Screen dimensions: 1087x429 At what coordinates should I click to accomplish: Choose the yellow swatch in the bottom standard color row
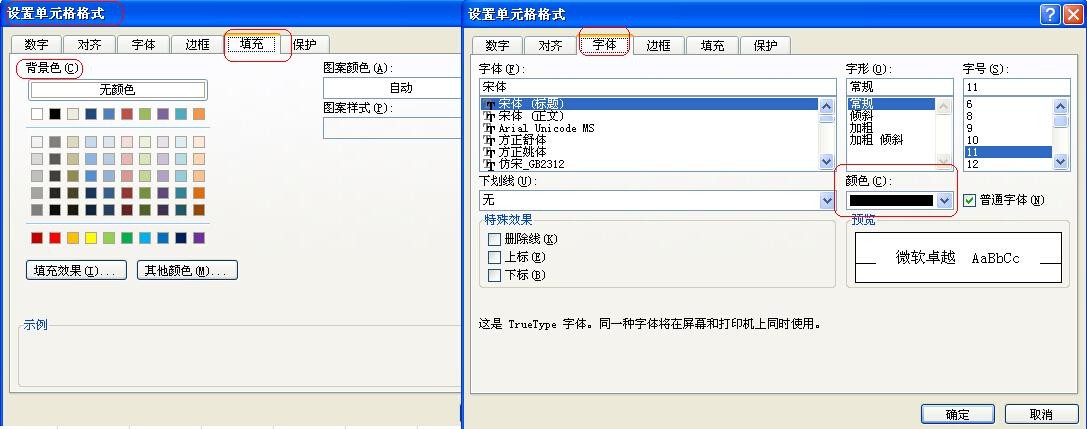click(91, 238)
